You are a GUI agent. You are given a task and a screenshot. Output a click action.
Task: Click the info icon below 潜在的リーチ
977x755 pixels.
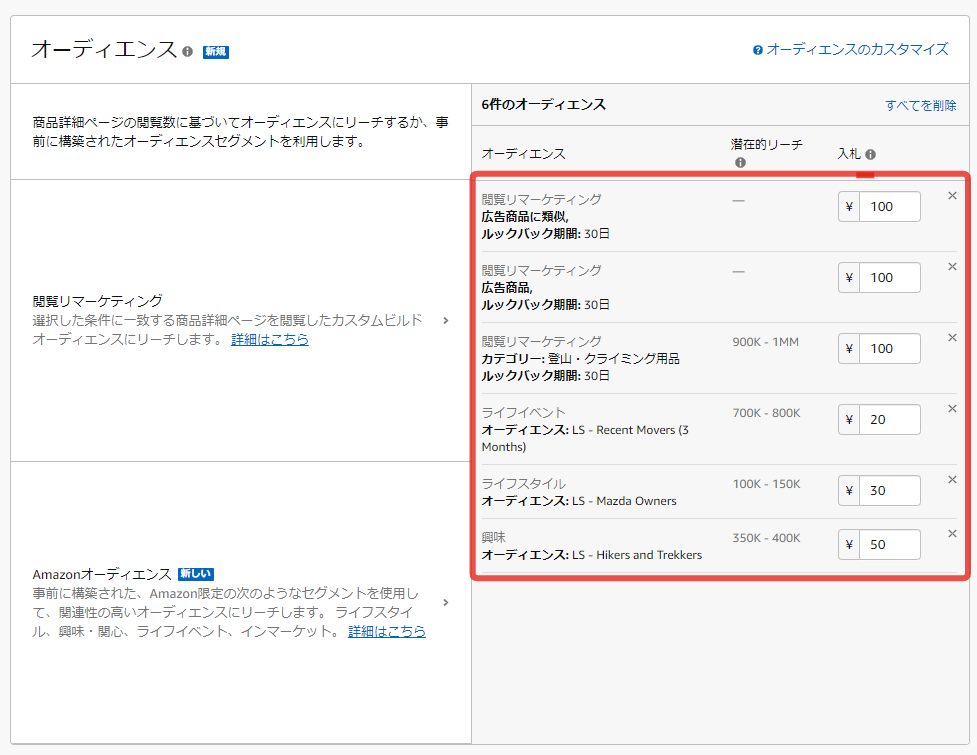point(740,163)
